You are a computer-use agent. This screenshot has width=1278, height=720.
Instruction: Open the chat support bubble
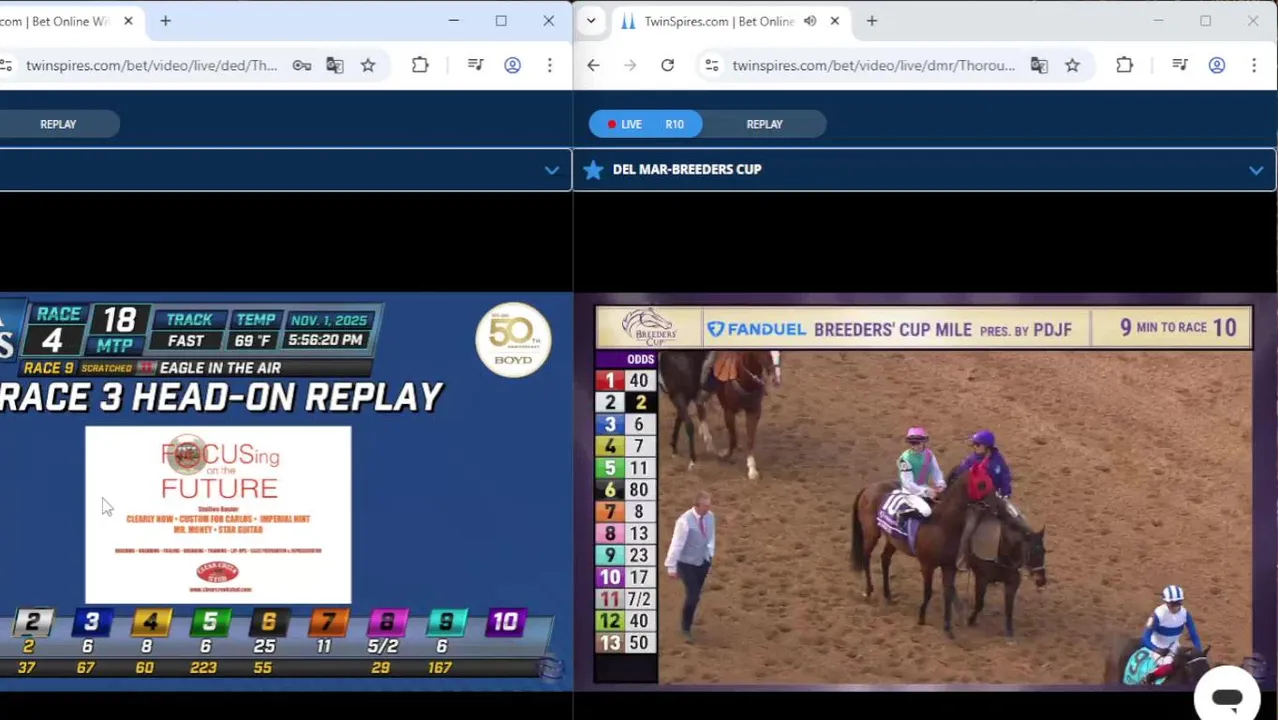pos(1227,698)
